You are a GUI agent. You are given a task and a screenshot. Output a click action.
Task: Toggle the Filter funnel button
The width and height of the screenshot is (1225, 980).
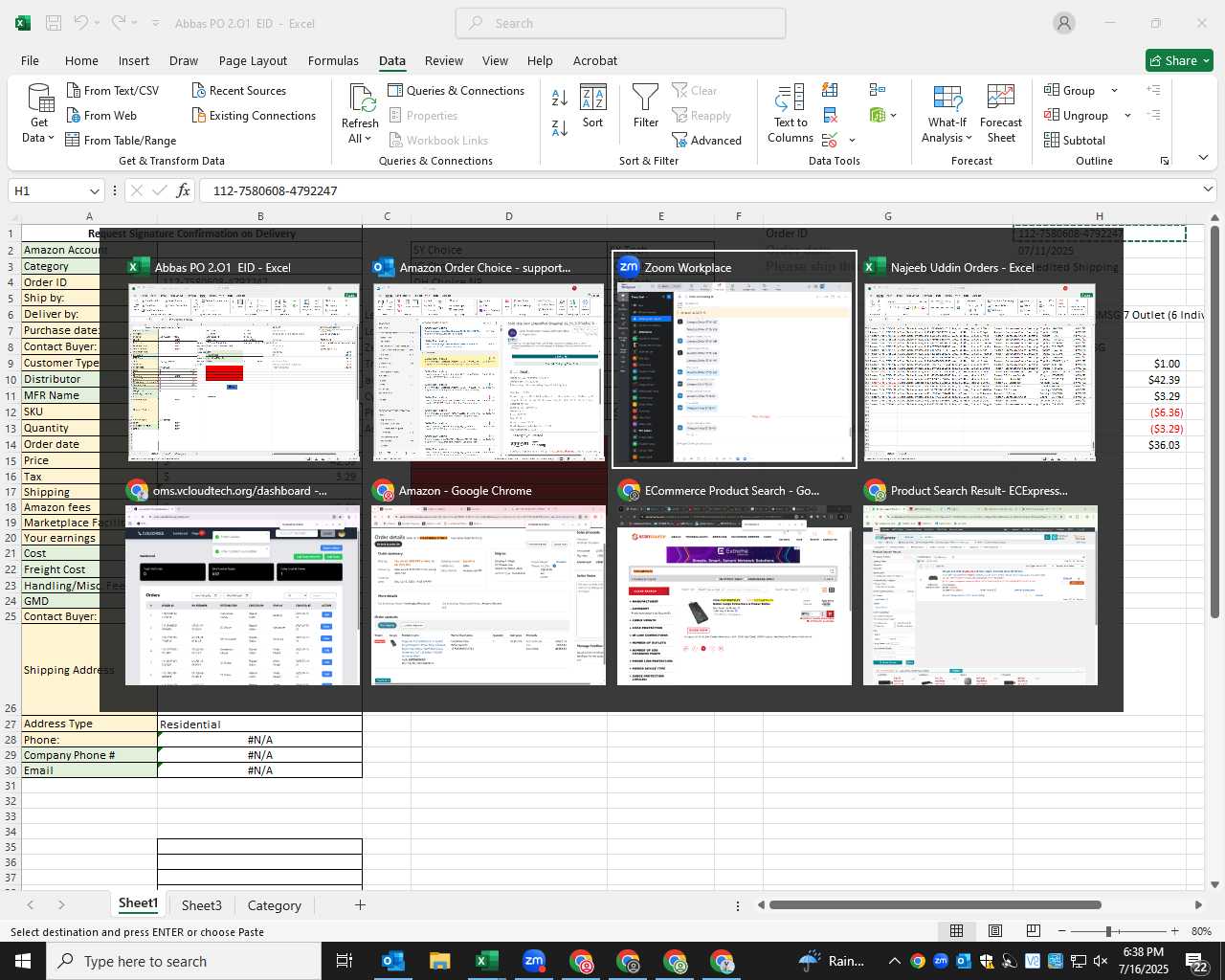[646, 107]
